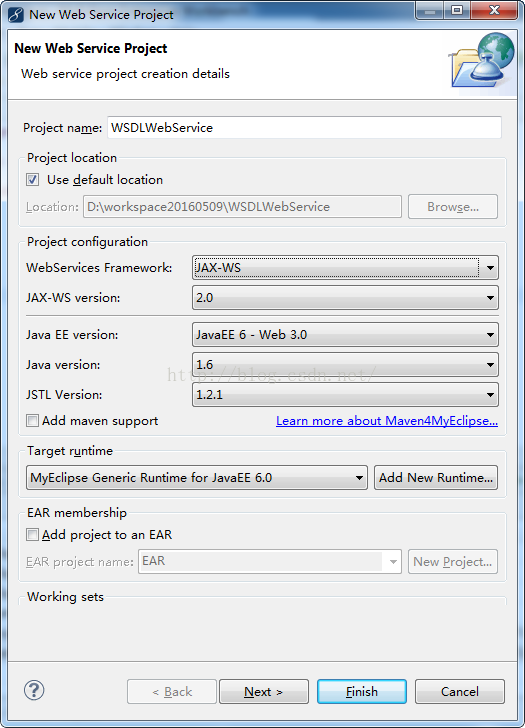Image resolution: width=525 pixels, height=728 pixels.
Task: Click Finish to create the project
Action: click(362, 692)
